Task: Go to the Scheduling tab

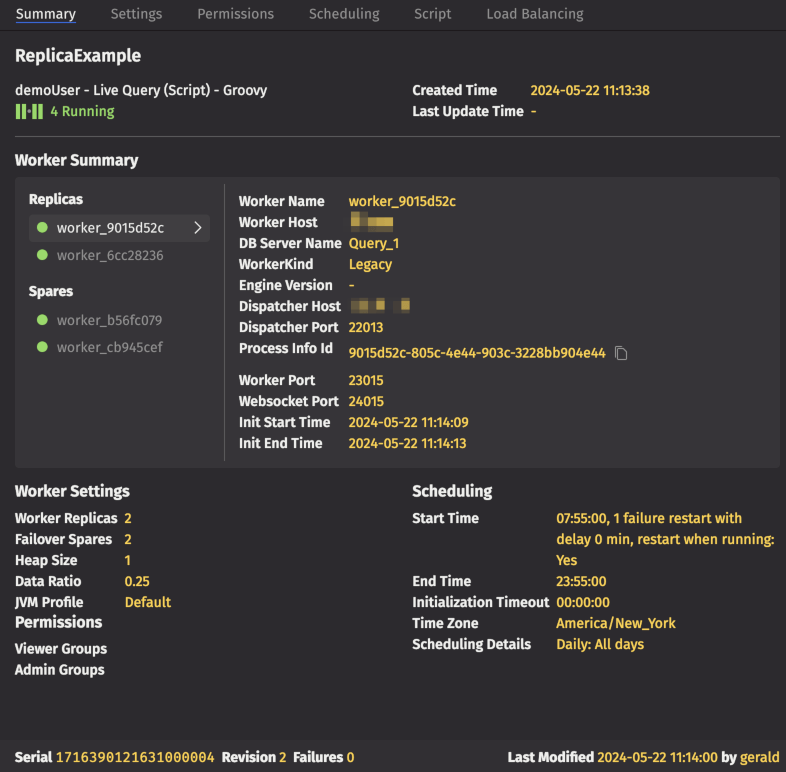Action: point(344,14)
